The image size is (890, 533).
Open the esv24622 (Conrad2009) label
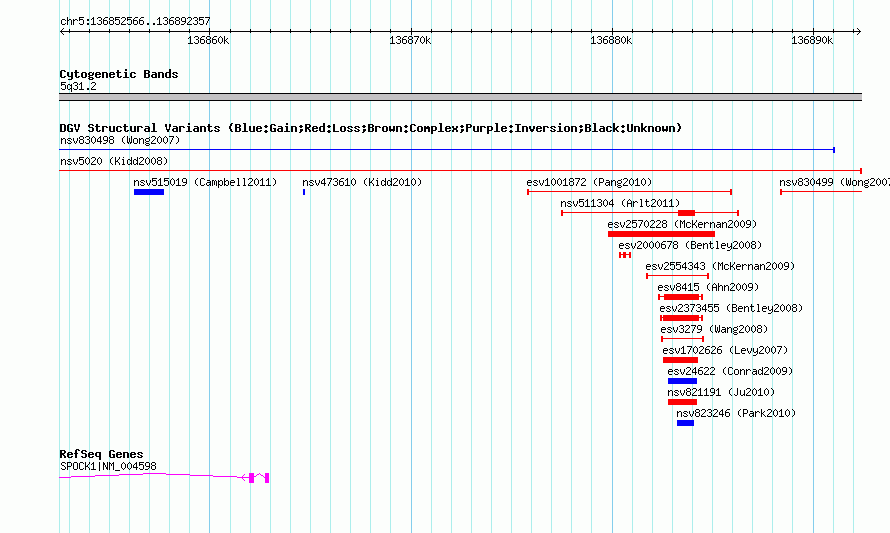tap(730, 371)
